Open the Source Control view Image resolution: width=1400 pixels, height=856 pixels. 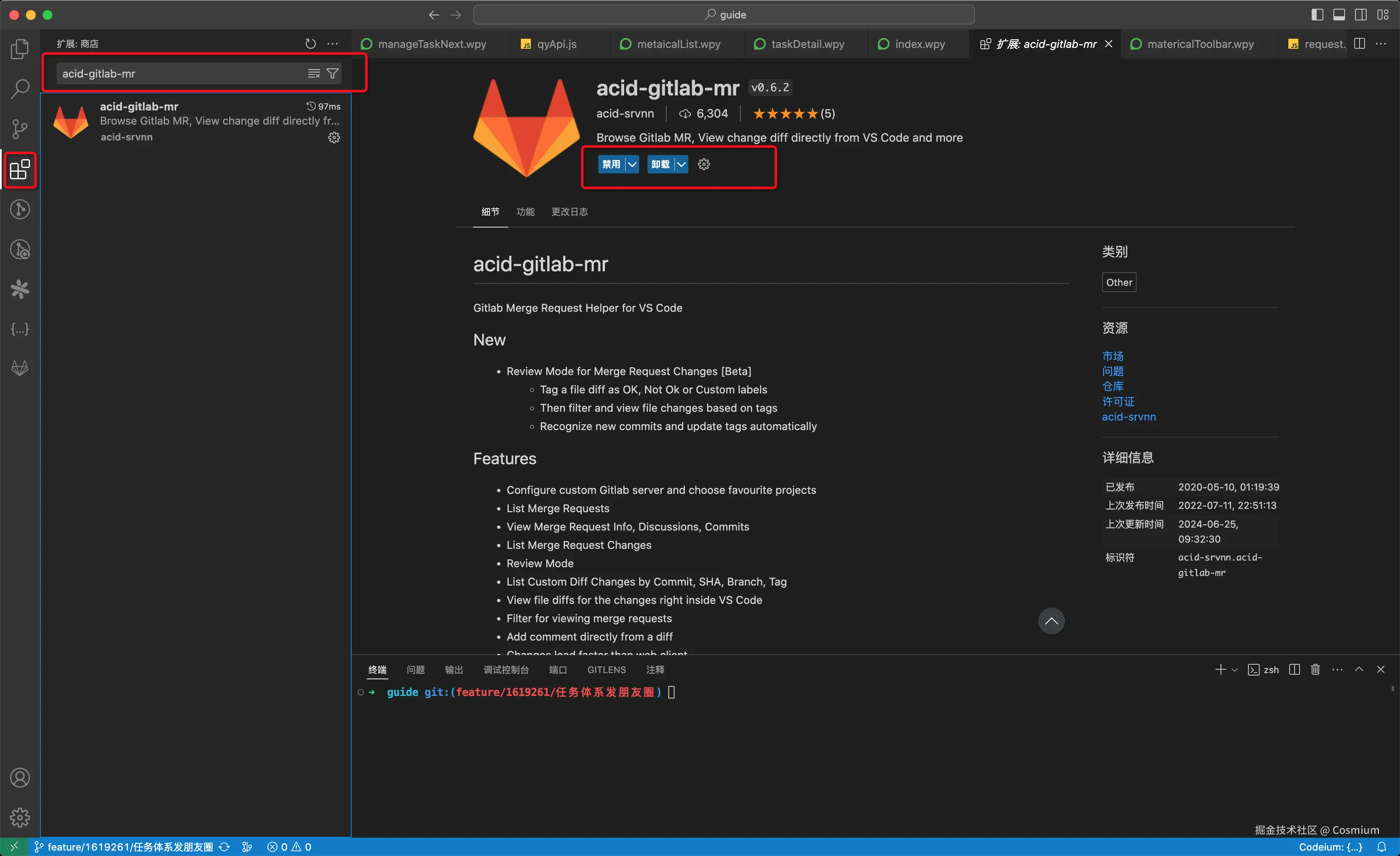(20, 129)
